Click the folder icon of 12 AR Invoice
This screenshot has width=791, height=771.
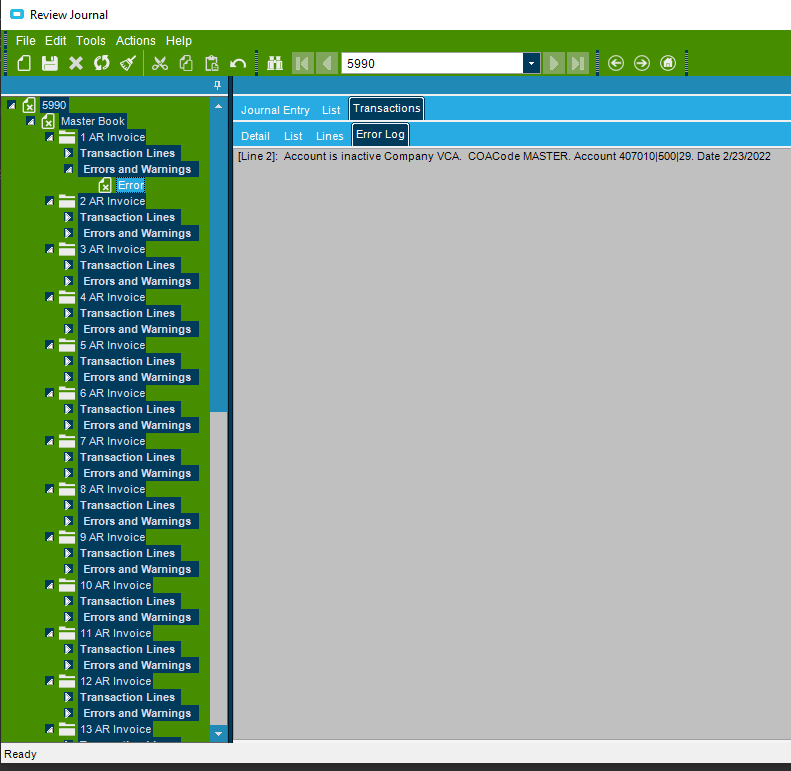(x=67, y=682)
